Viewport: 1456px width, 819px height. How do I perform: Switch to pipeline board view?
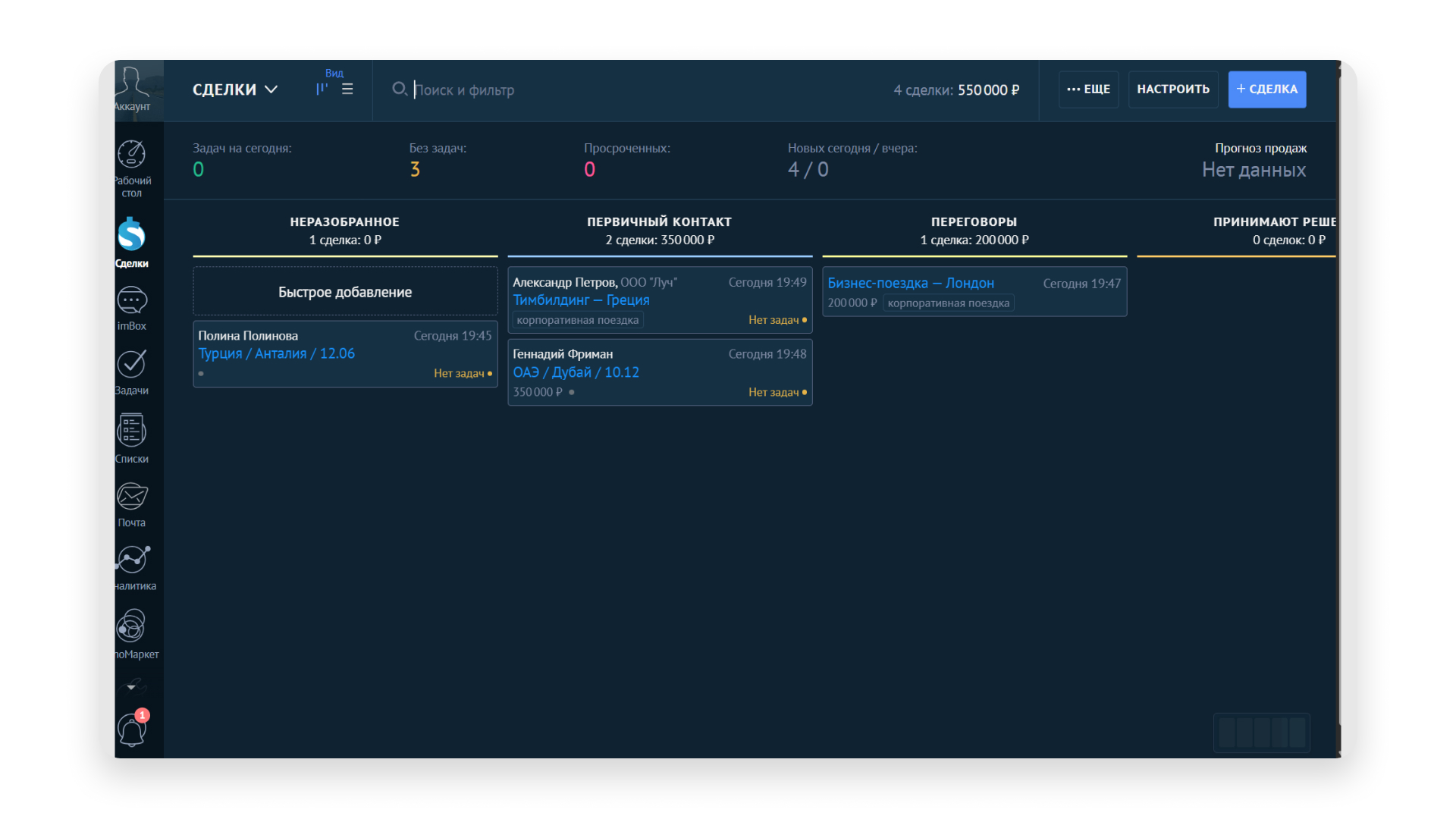322,89
